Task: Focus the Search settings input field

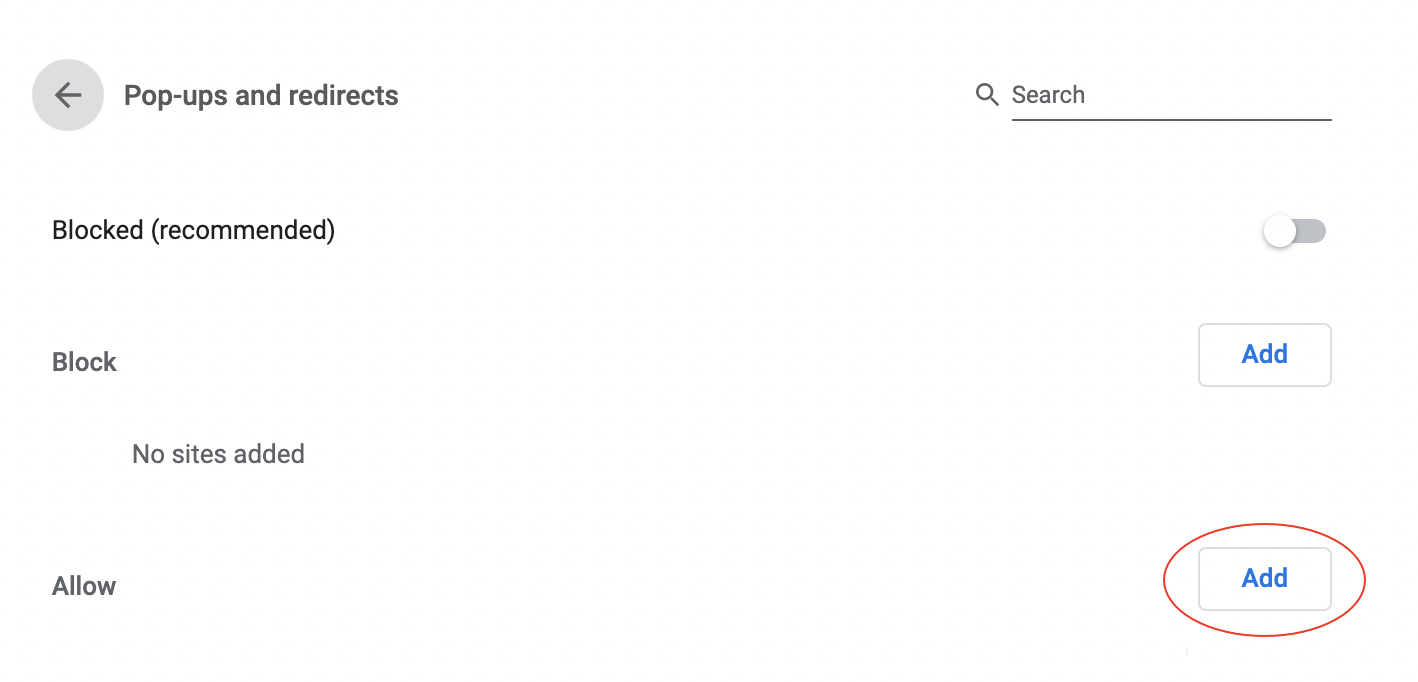Action: click(1170, 95)
